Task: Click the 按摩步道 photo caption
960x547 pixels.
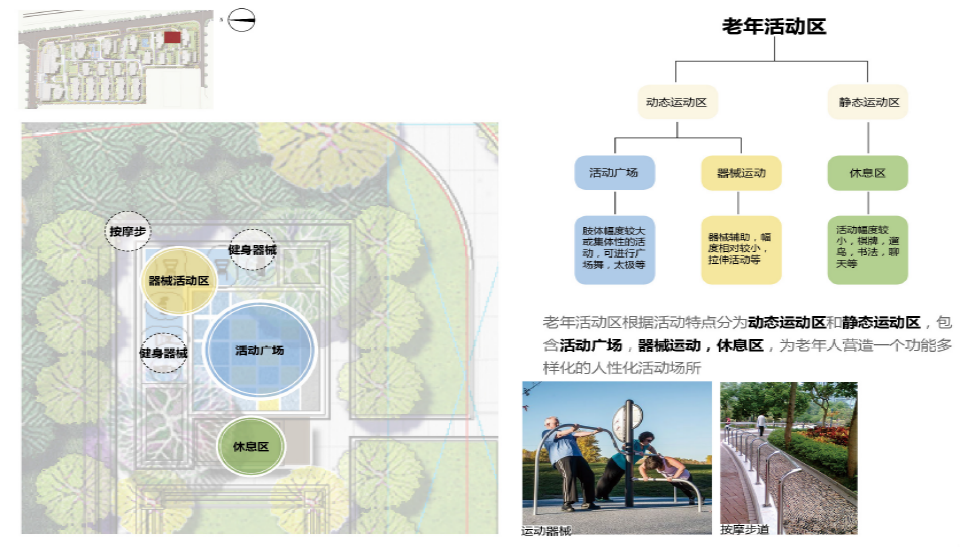Action: pos(744,529)
